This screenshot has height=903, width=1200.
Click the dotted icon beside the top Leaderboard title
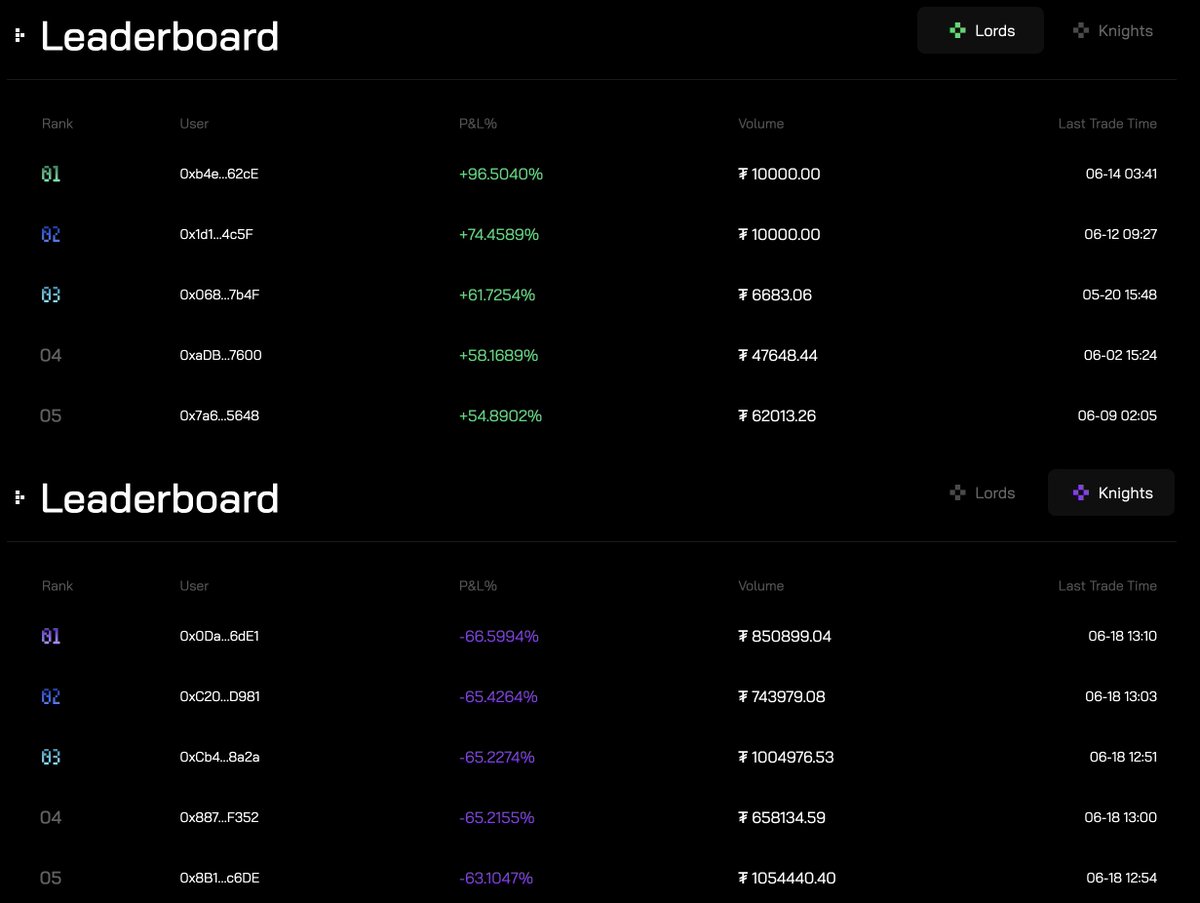point(20,37)
